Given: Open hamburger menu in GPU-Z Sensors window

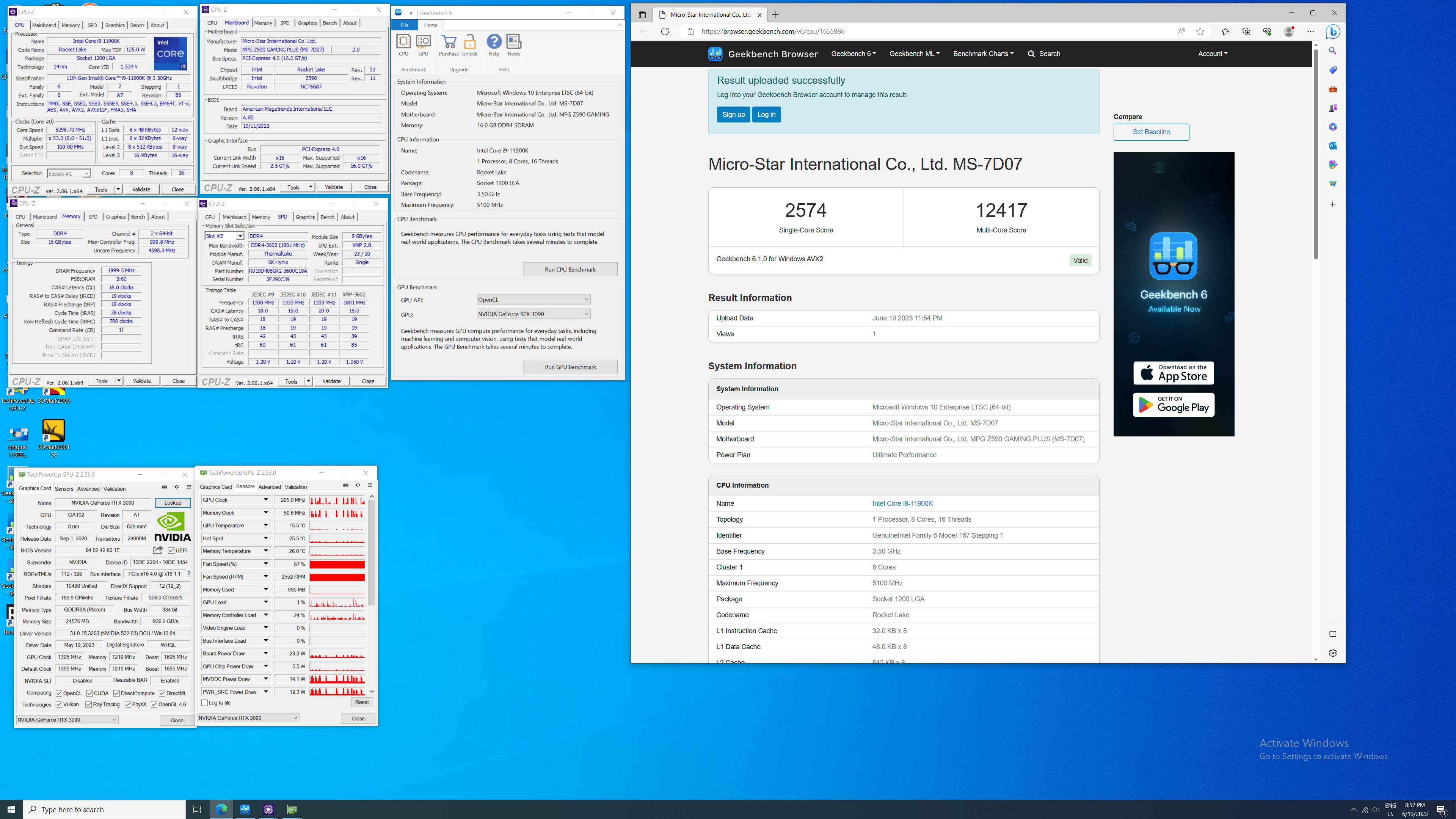Looking at the screenshot, I should click(370, 485).
